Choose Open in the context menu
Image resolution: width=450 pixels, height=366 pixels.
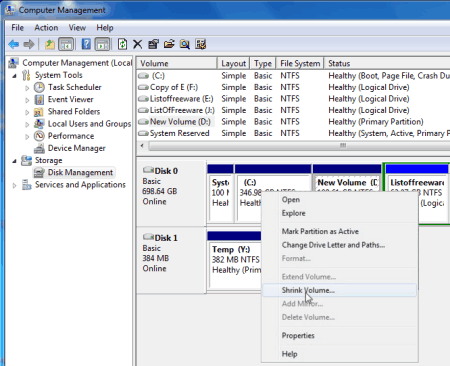[339, 200]
